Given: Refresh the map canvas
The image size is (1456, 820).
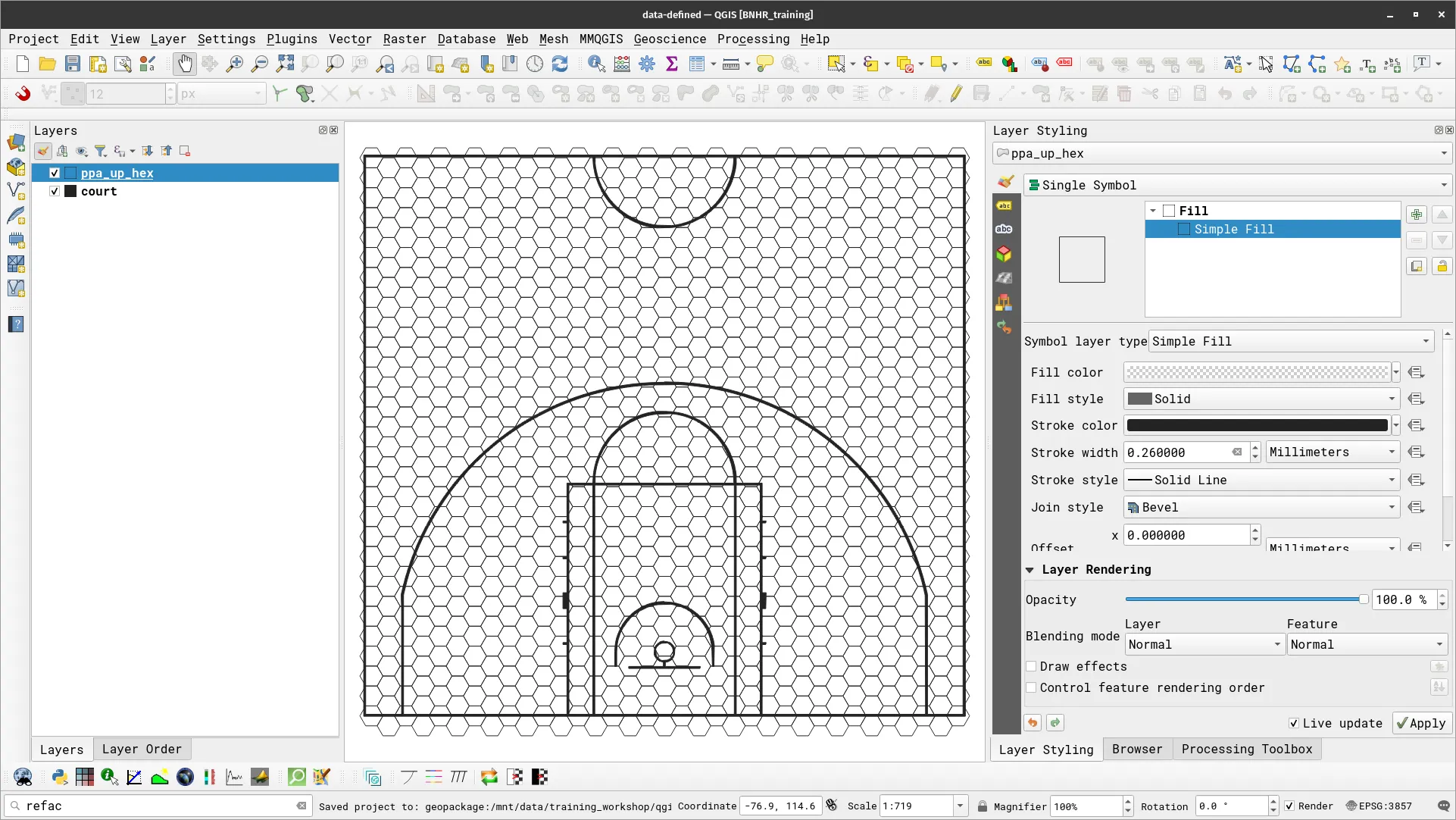Looking at the screenshot, I should tap(561, 64).
